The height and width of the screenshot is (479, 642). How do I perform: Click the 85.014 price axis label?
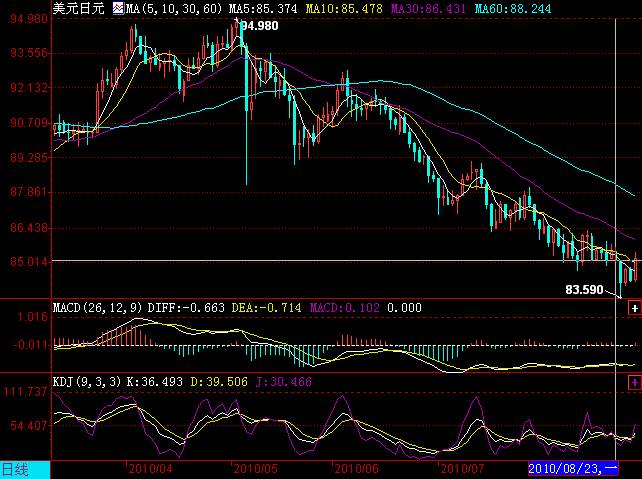tap(29, 261)
